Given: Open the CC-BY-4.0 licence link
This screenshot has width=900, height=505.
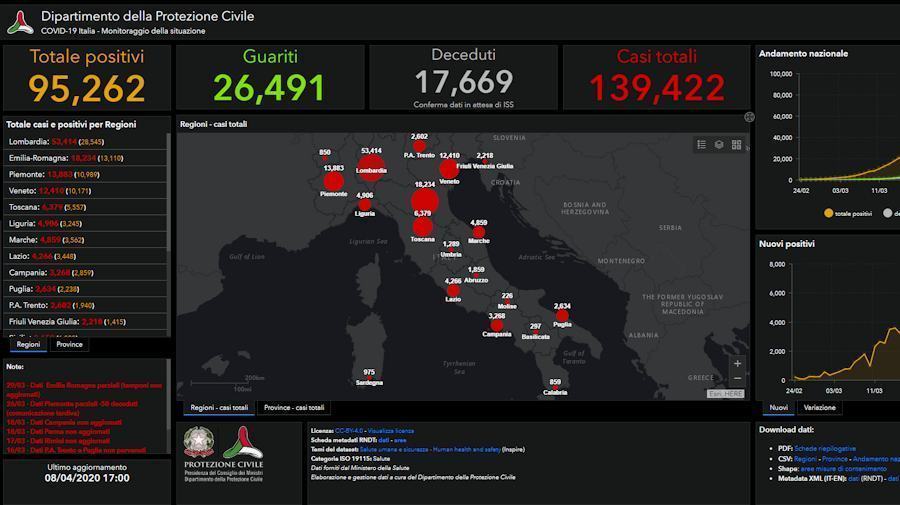Looking at the screenshot, I should pyautogui.click(x=348, y=430).
